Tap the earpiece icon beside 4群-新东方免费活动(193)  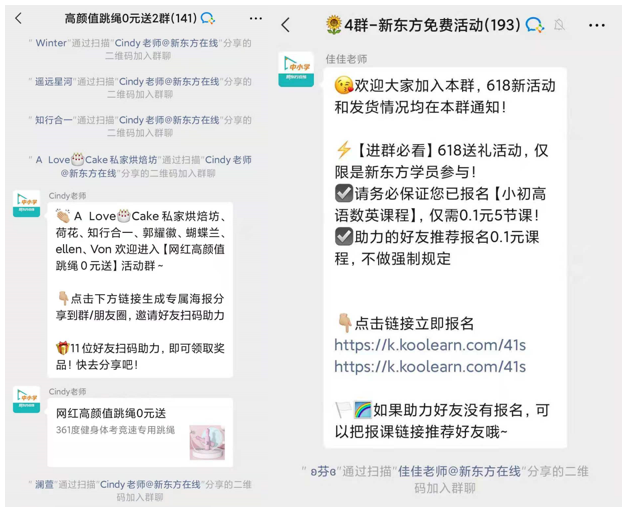pos(535,25)
